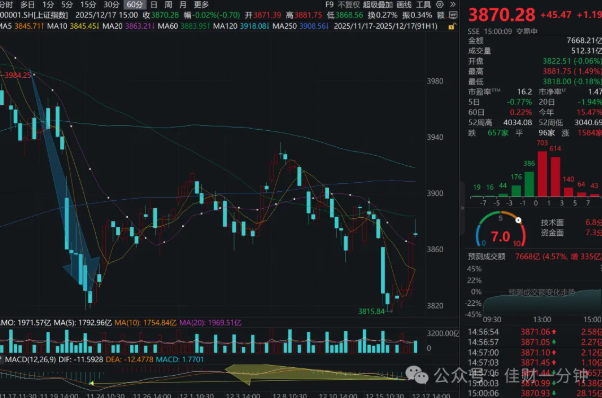Open the 画线 drawing tools
Viewport: 602px width, 398px height.
[x=404, y=5]
